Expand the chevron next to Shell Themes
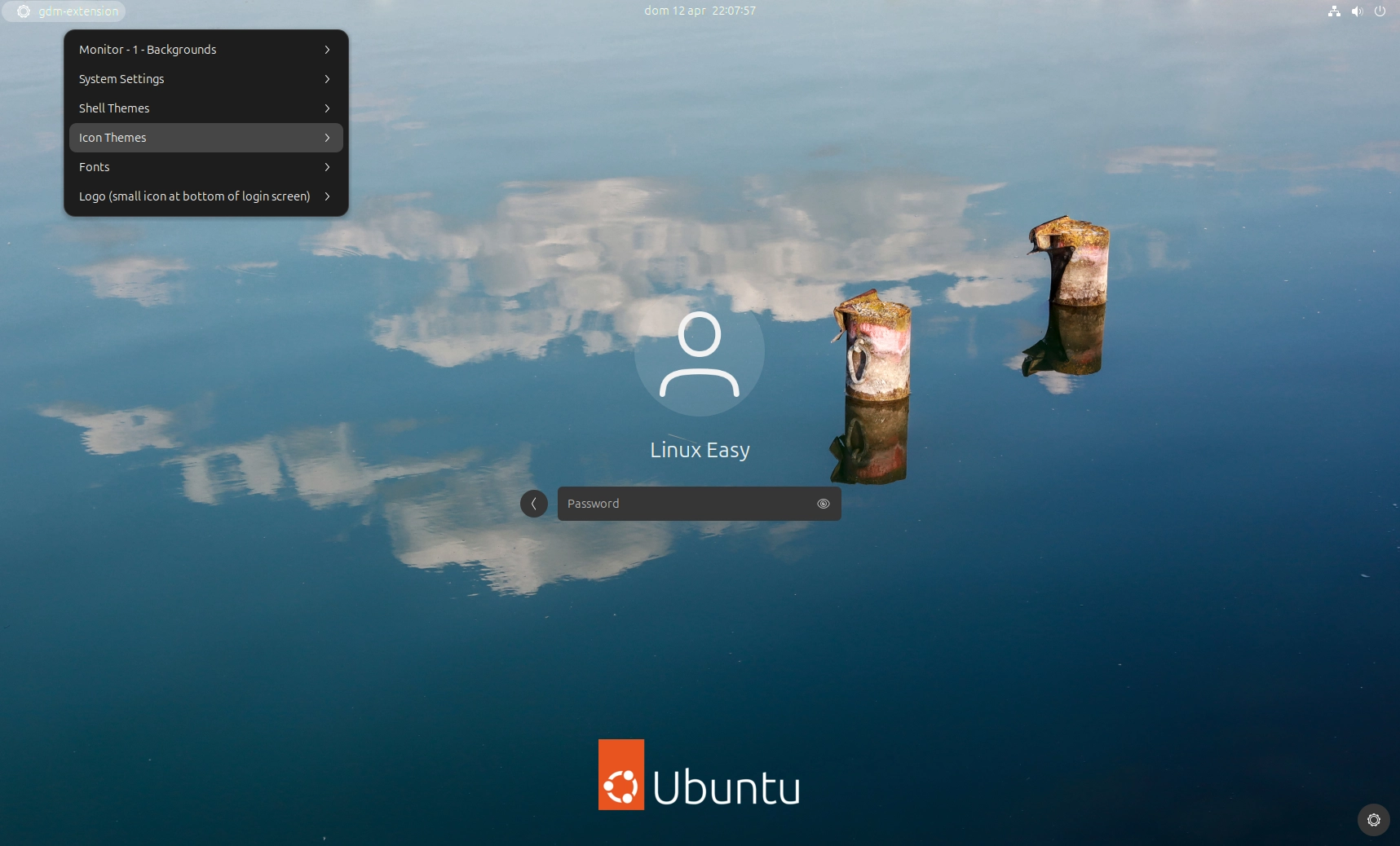The height and width of the screenshot is (846, 1400). (x=327, y=108)
